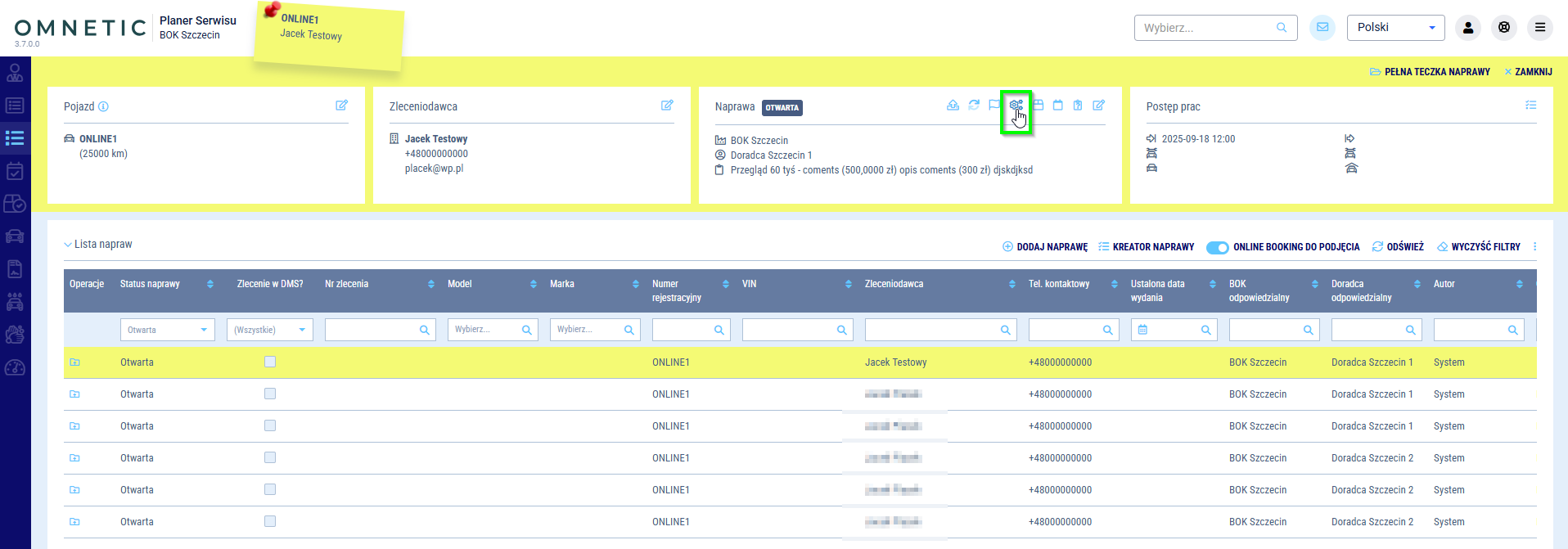The image size is (1568, 549).
Task: Open the mail envelope icon in header
Action: click(1322, 28)
